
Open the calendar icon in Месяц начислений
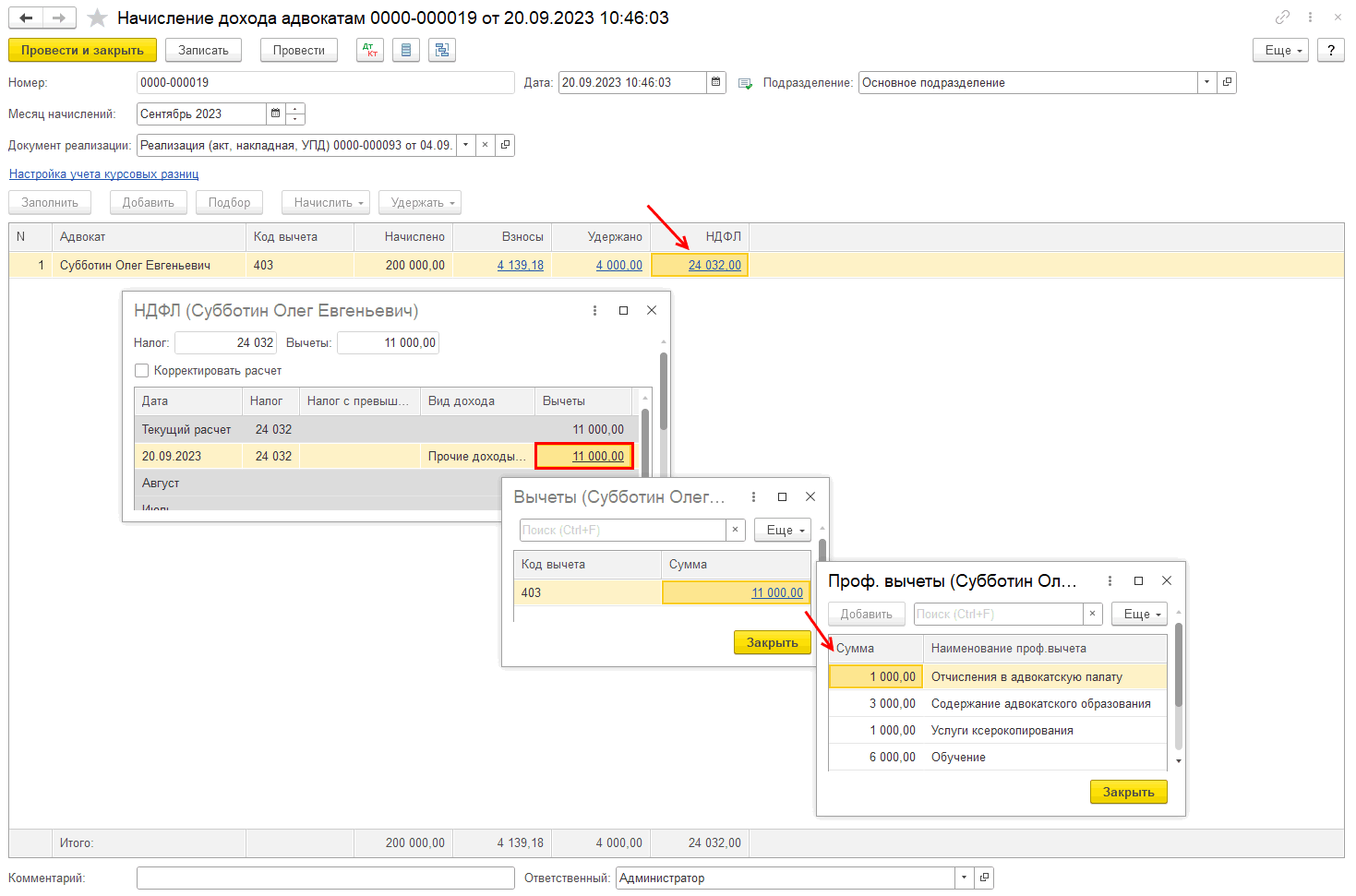pyautogui.click(x=275, y=114)
